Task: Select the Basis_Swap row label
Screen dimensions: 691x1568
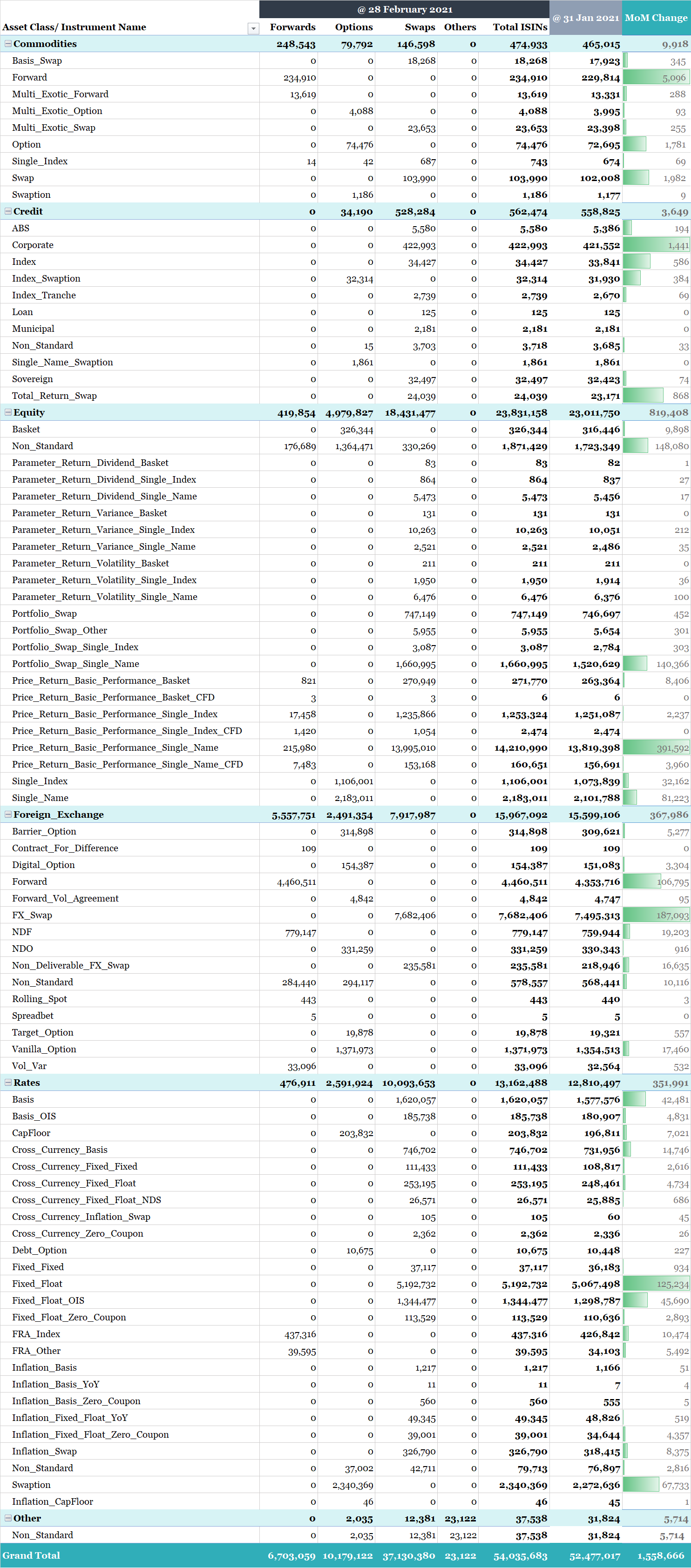Action: tap(37, 61)
